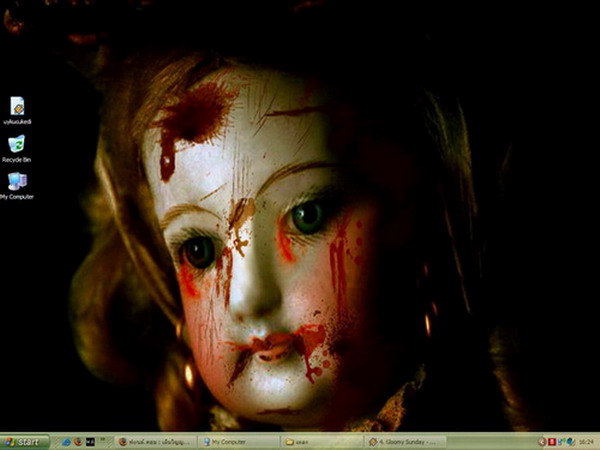Open the Recycle Bin desktop icon

tap(16, 144)
